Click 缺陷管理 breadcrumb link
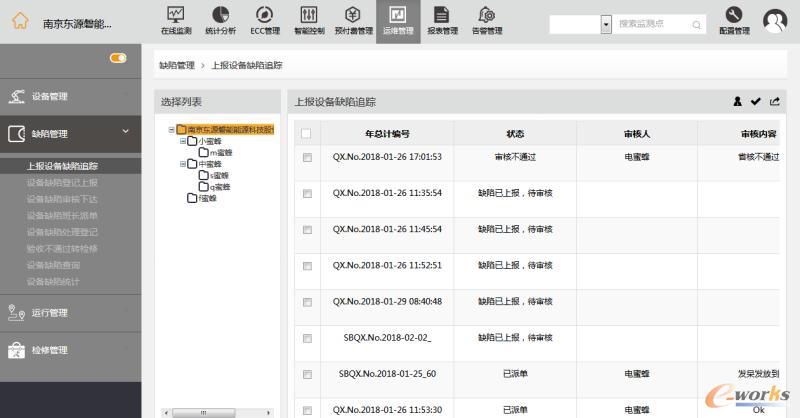 pyautogui.click(x=177, y=65)
